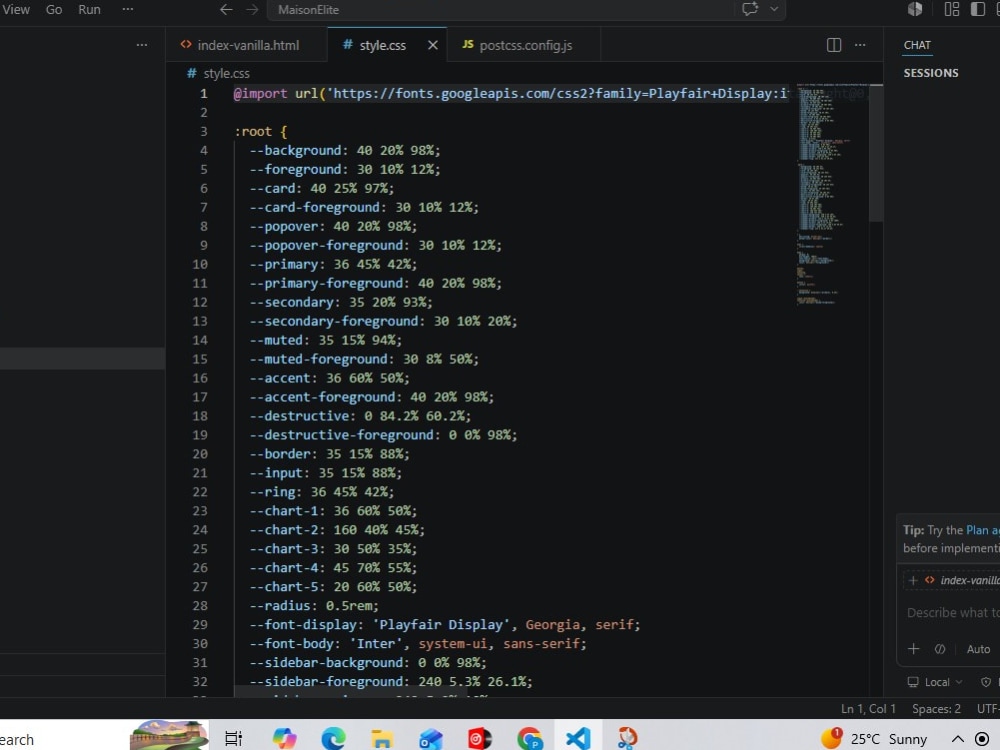Close the style.css tab

(432, 45)
